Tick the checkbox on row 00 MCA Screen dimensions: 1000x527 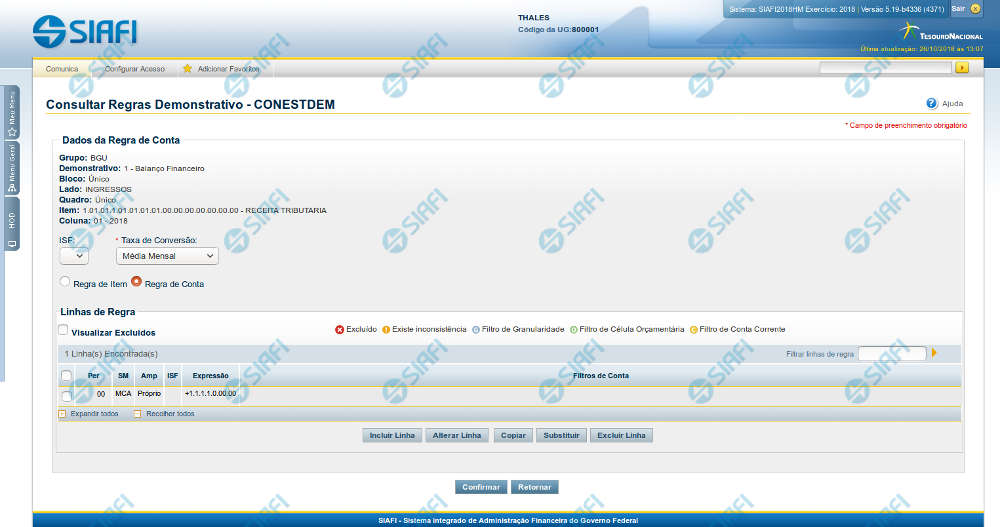[x=66, y=395]
